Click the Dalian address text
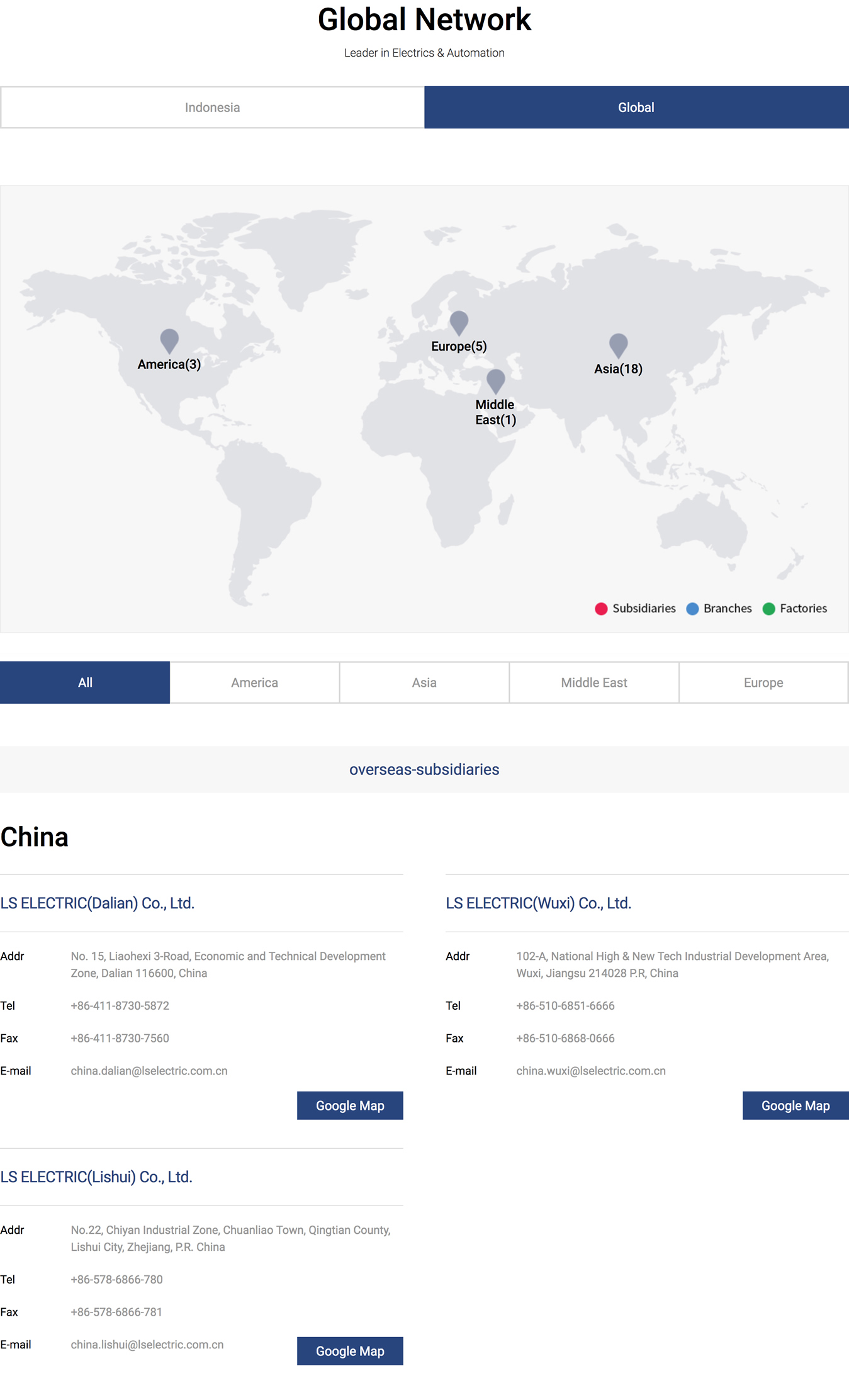Viewport: 849px width, 1400px height. pos(228,964)
